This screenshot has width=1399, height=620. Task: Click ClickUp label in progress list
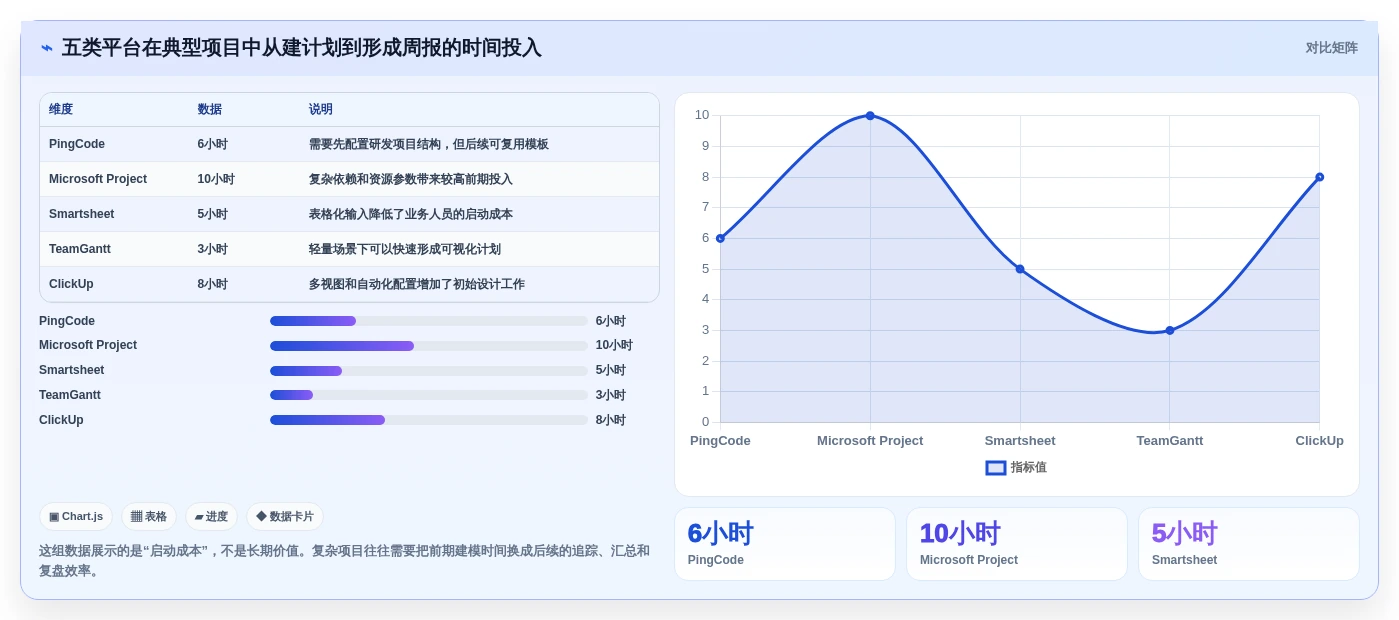pos(61,420)
